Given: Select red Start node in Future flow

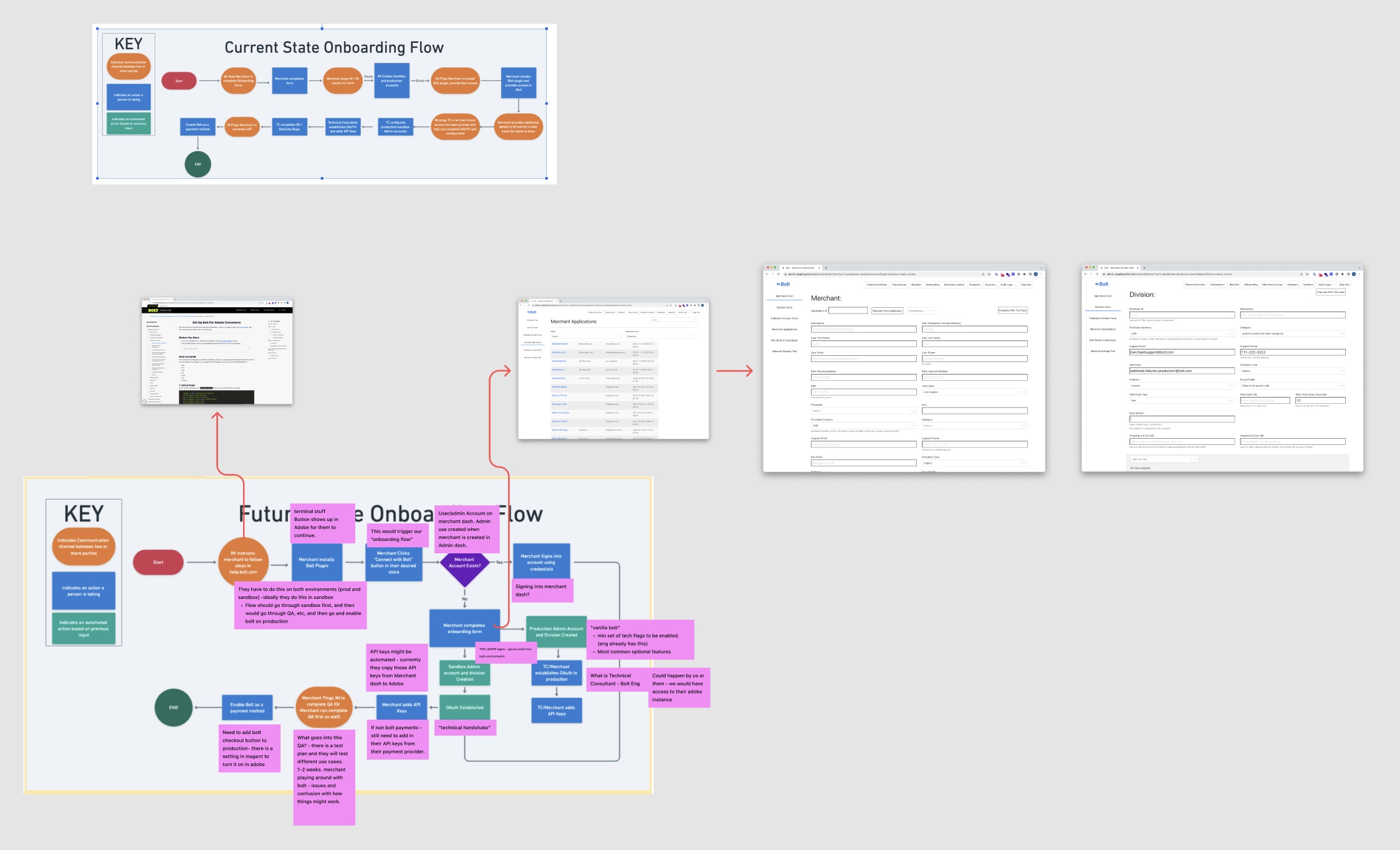Looking at the screenshot, I should [158, 562].
